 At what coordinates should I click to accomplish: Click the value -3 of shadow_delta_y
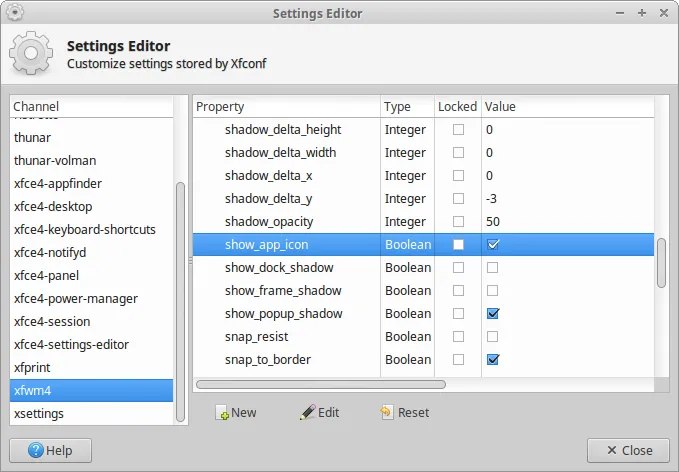491,198
